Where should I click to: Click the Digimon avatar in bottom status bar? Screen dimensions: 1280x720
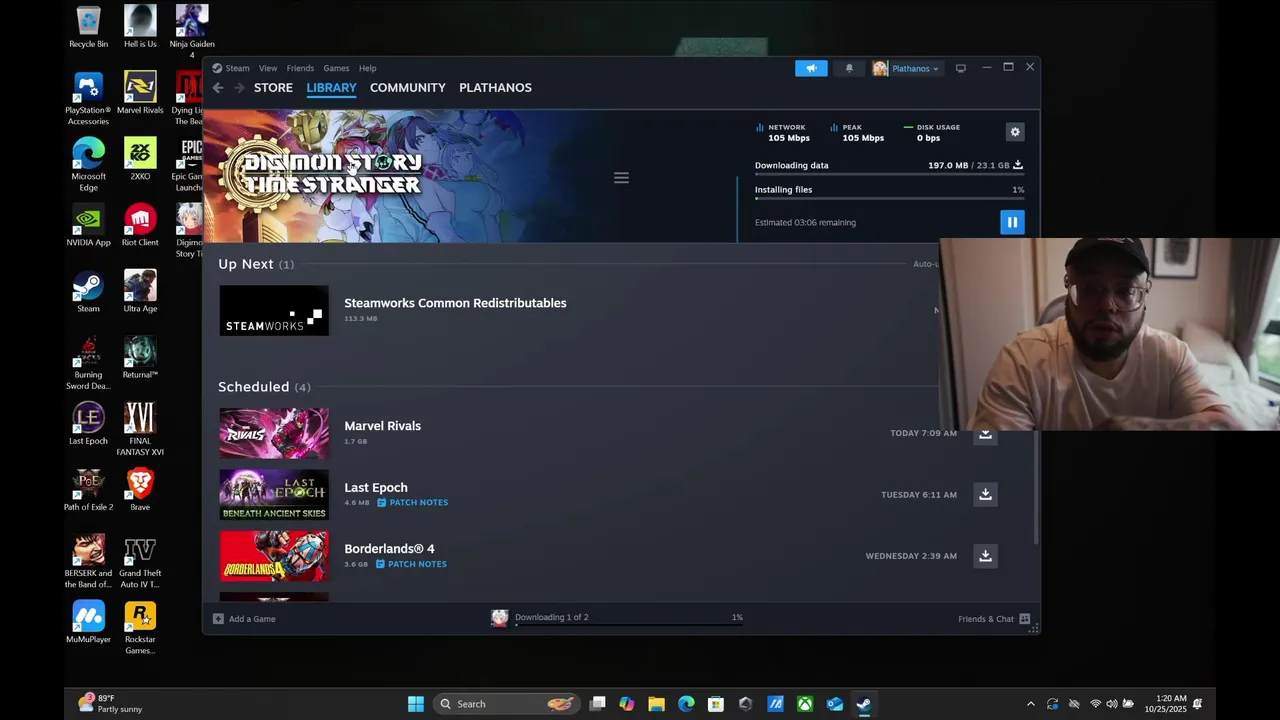pyautogui.click(x=499, y=618)
